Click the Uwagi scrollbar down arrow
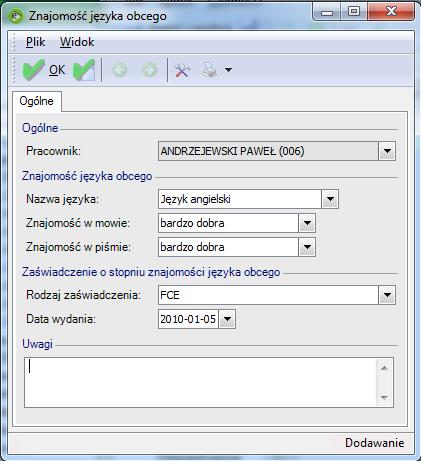The height and width of the screenshot is (461, 421). (384, 397)
